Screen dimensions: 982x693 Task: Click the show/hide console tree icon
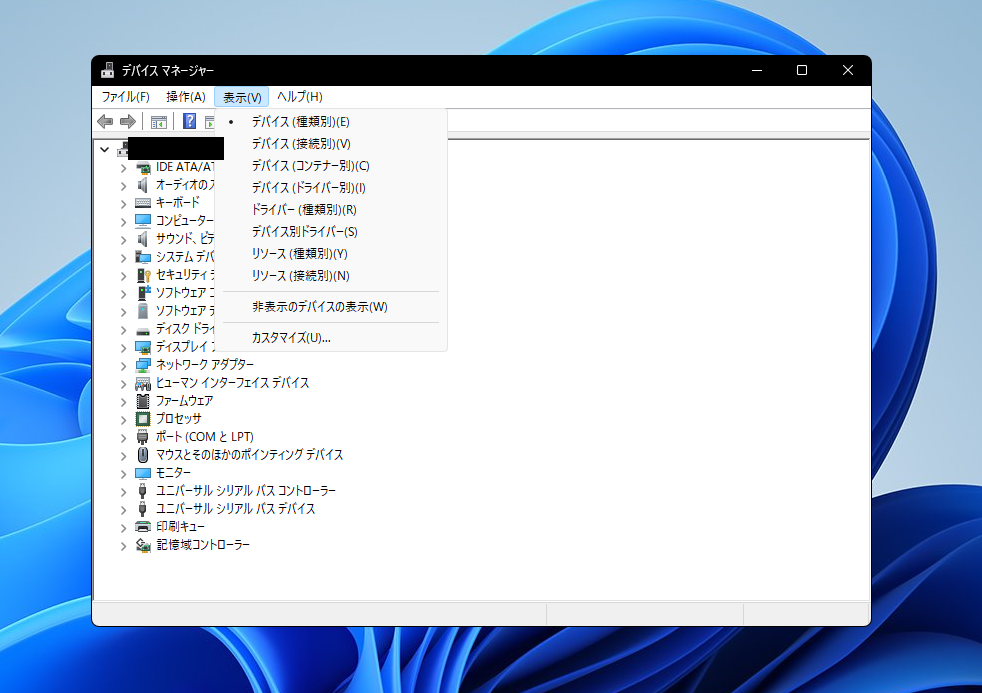(159, 121)
